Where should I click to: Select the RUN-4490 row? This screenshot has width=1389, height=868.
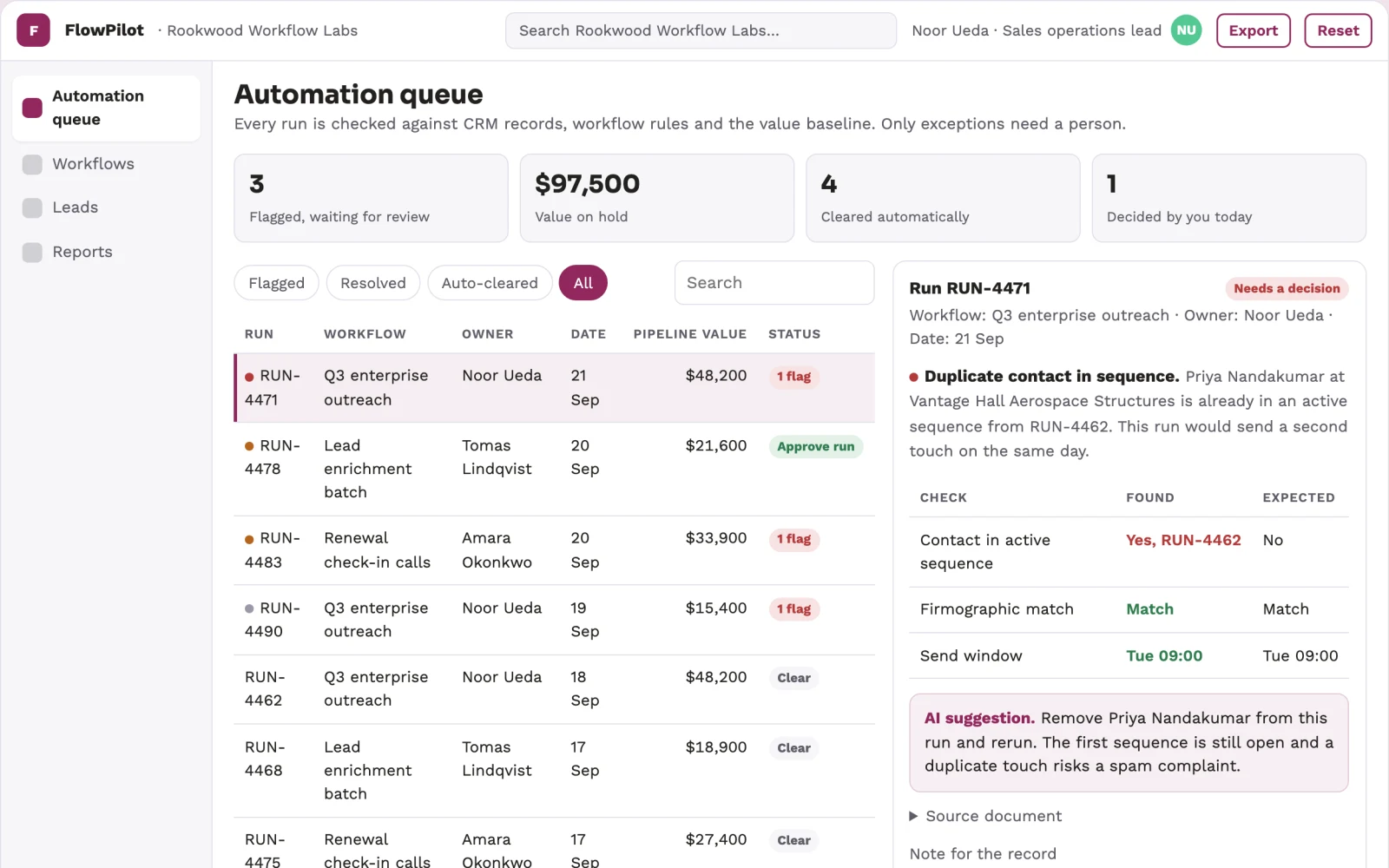coord(555,620)
